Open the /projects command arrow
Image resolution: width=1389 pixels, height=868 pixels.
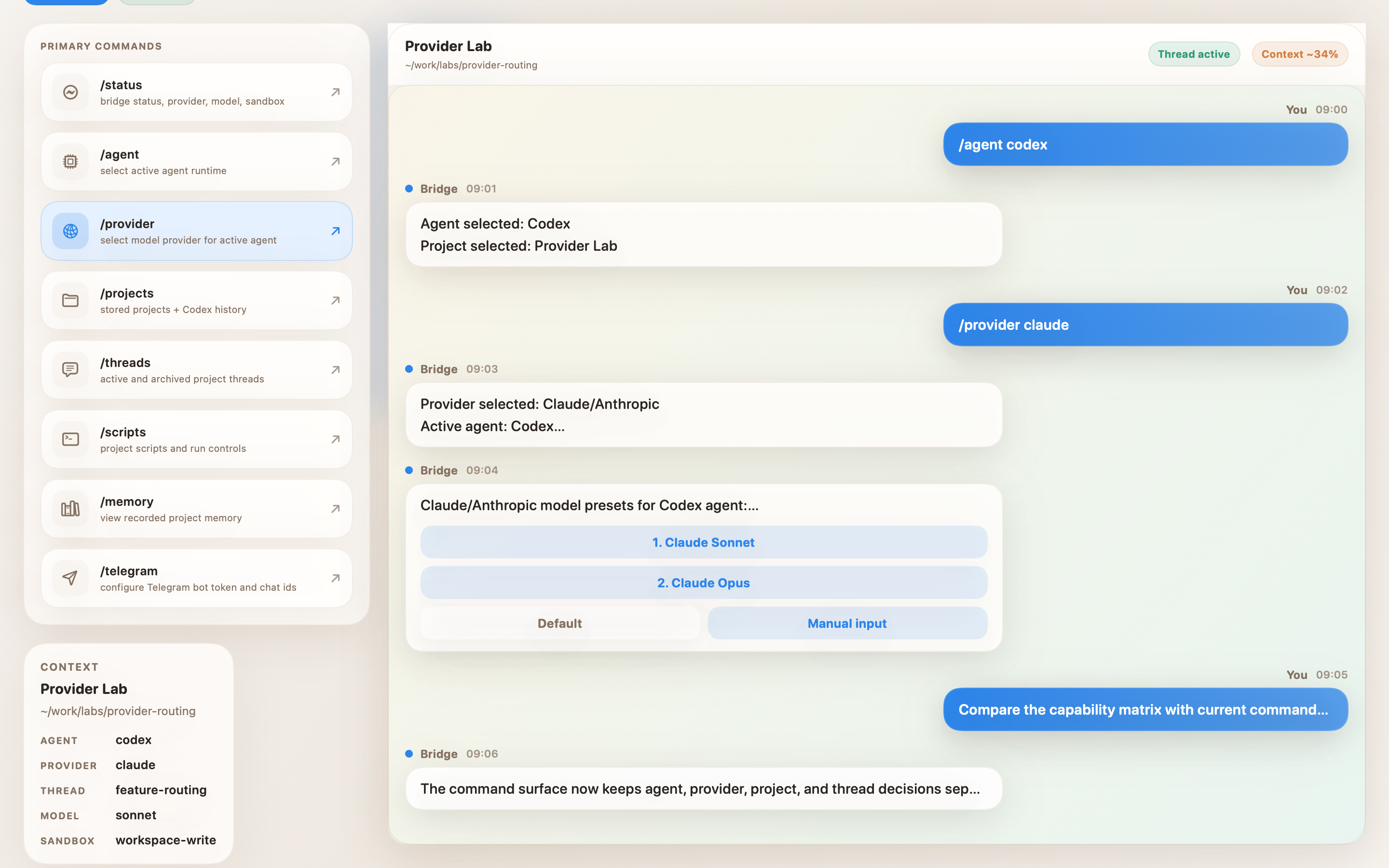coord(336,300)
